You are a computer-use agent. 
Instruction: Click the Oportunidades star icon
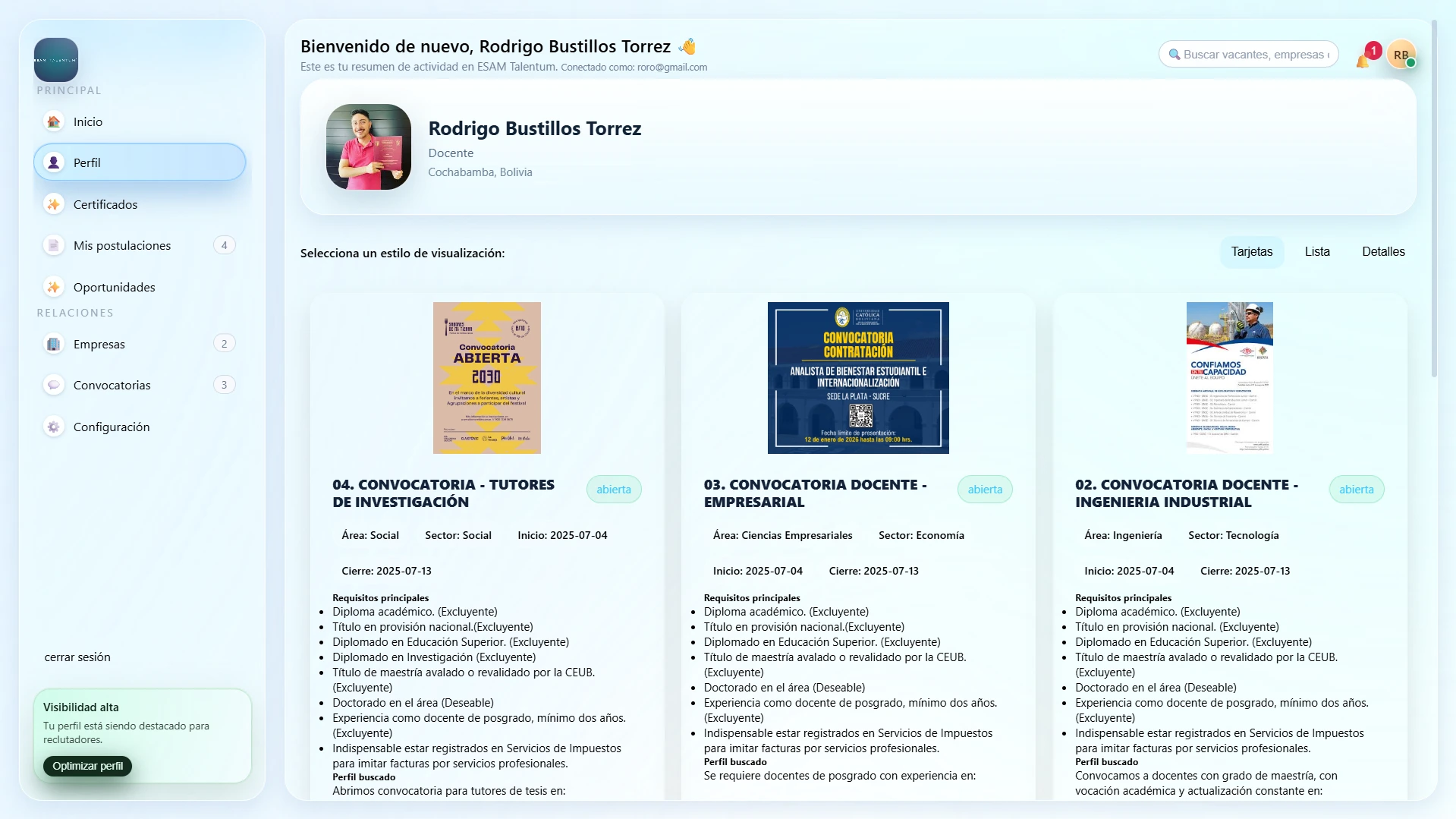53,287
